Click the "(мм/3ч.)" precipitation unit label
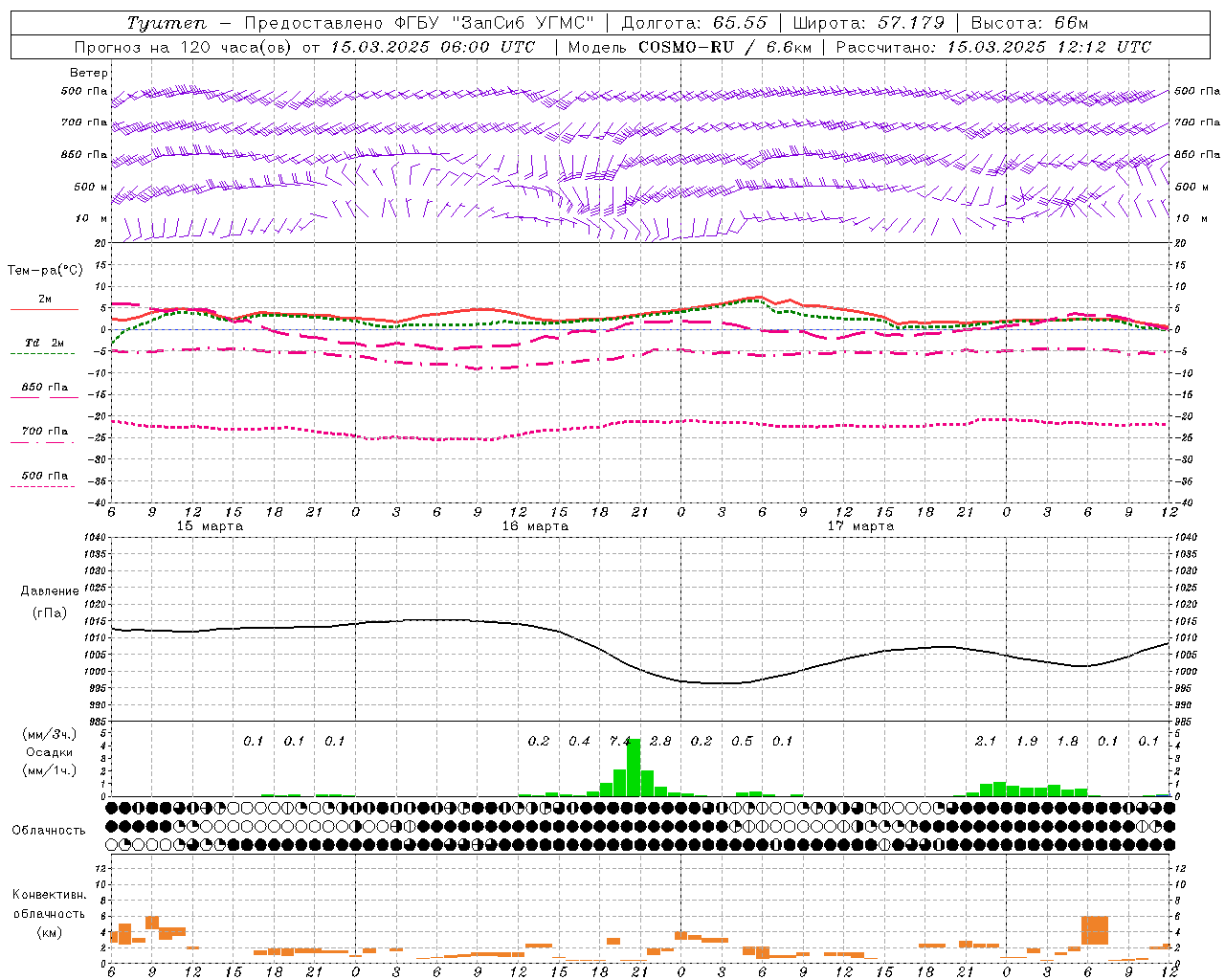Image resolution: width=1225 pixels, height=980 pixels. [x=50, y=734]
